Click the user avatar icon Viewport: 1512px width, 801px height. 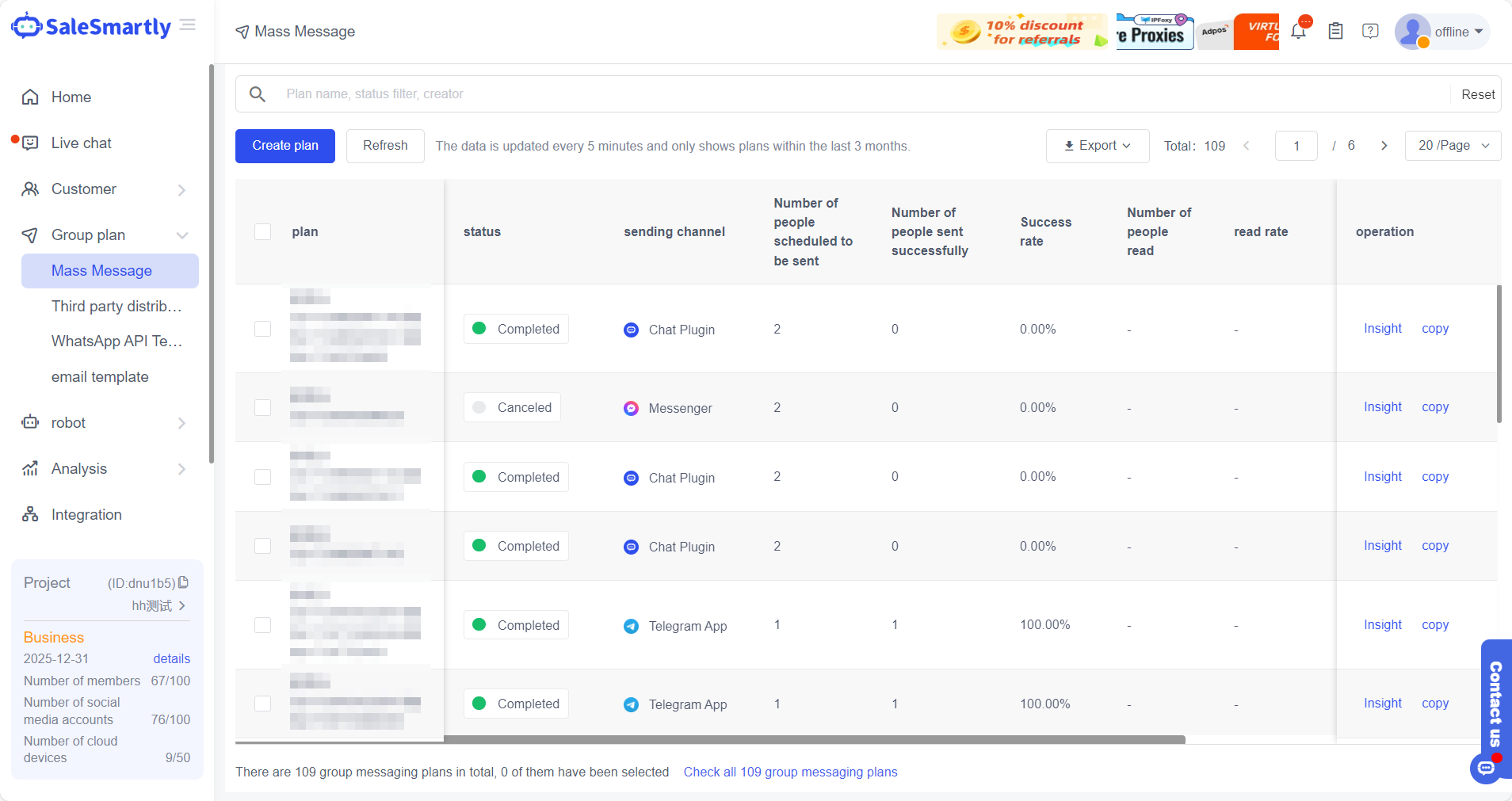1412,32
